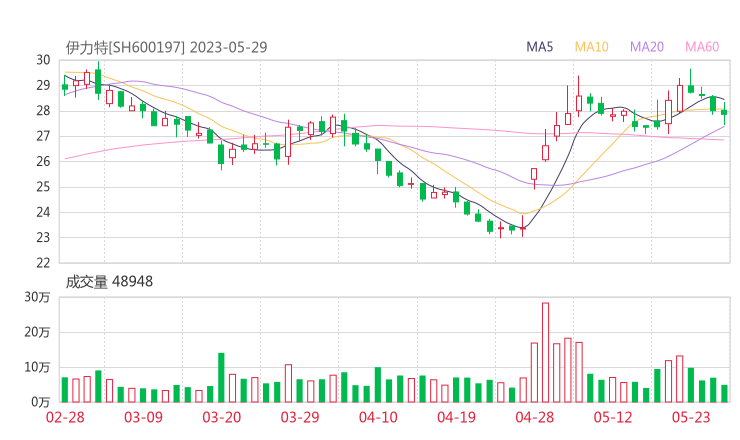The height and width of the screenshot is (440, 740).
Task: Click the 20万 volume axis label
Action: [37, 332]
